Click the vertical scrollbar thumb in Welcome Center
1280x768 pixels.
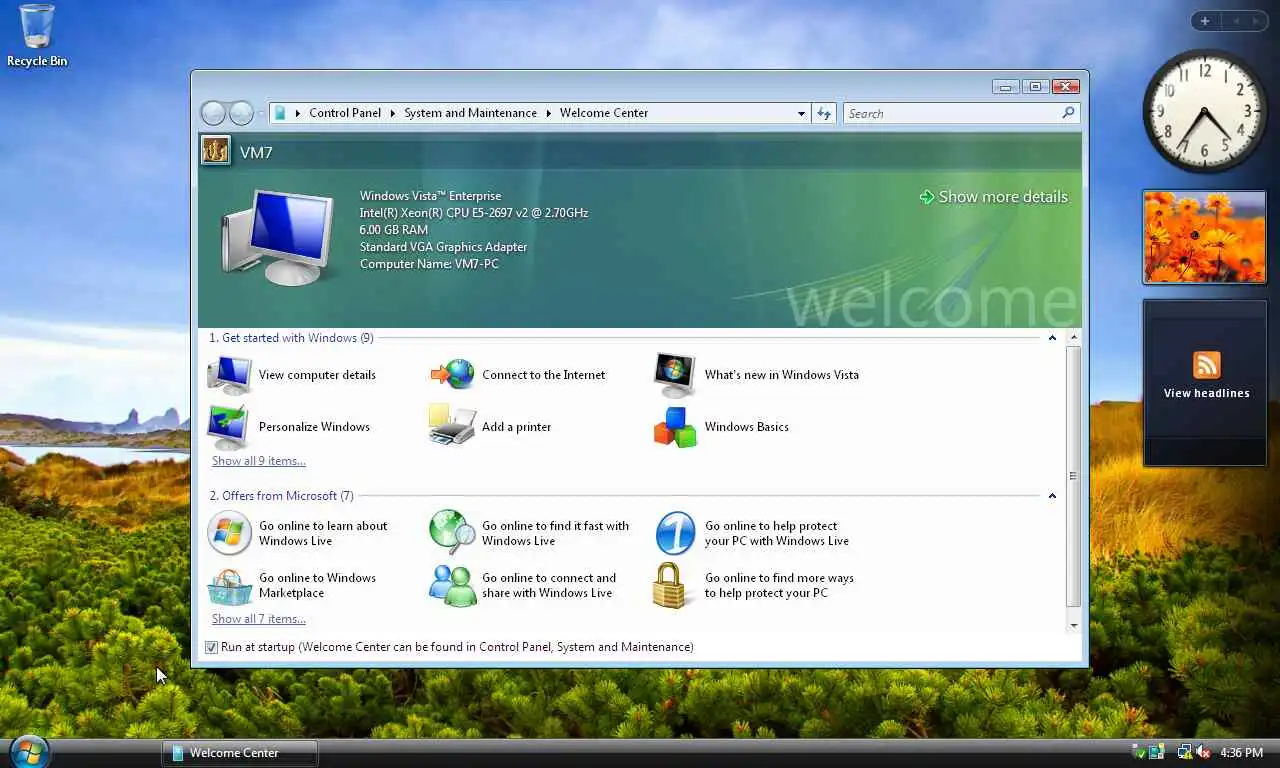coord(1073,477)
